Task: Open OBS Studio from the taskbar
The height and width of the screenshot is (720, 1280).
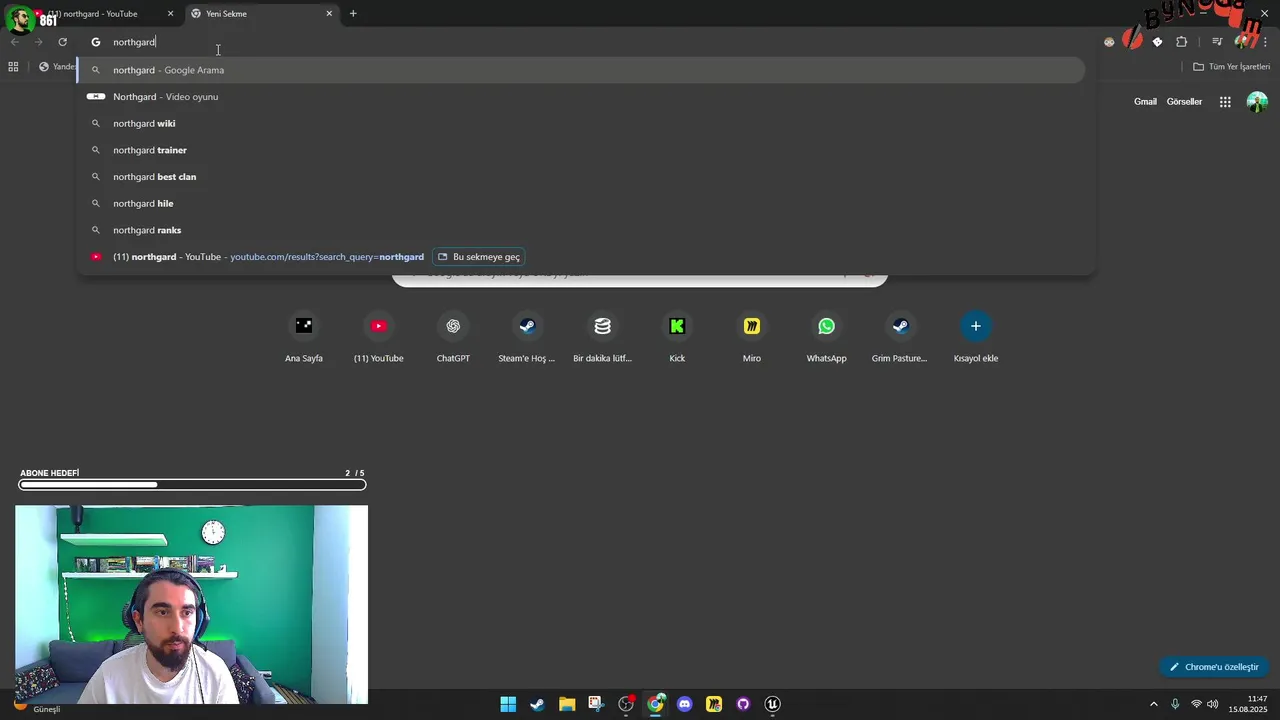Action: click(x=626, y=704)
